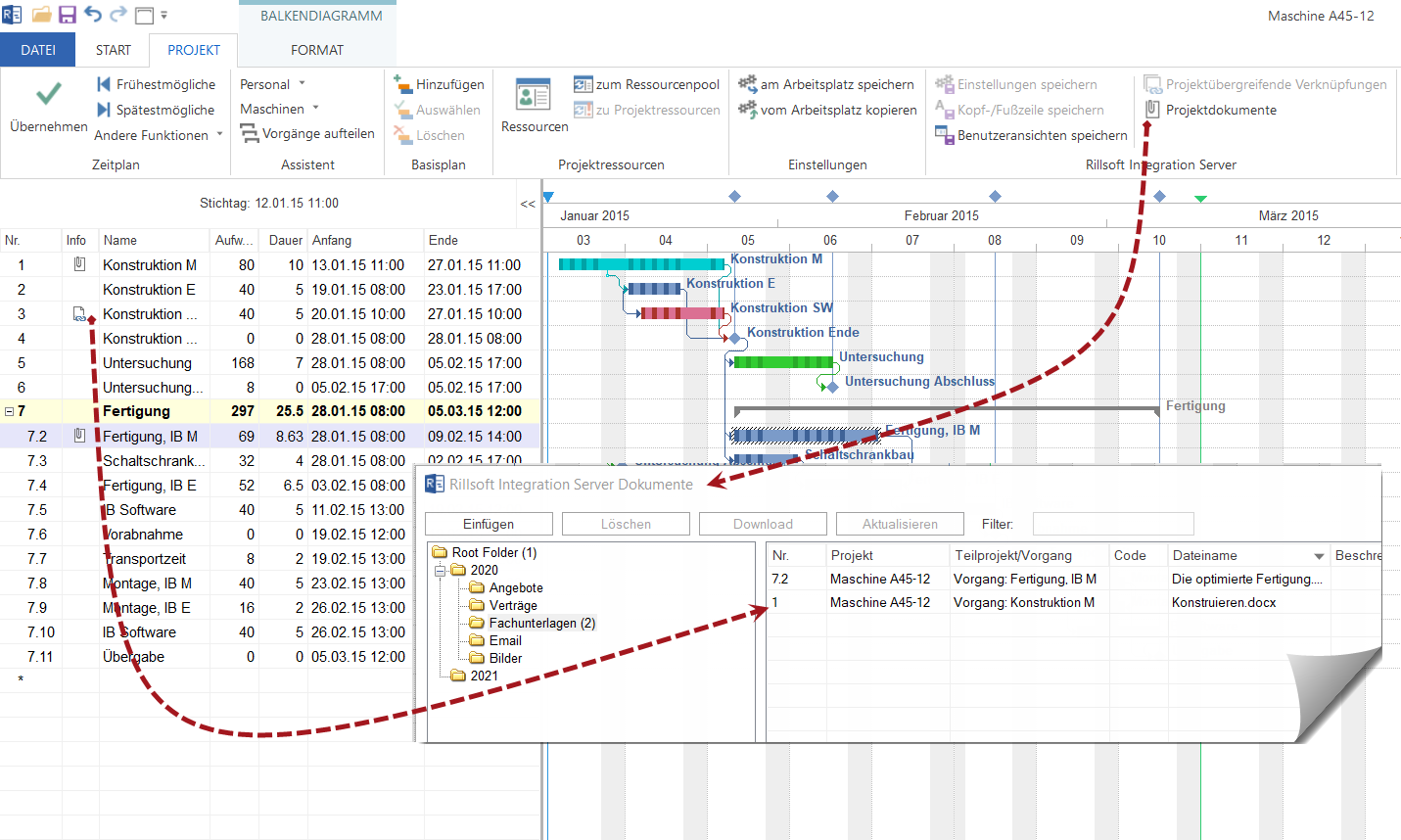
Task: Send resources zum Ressourcenpool
Action: tap(646, 84)
